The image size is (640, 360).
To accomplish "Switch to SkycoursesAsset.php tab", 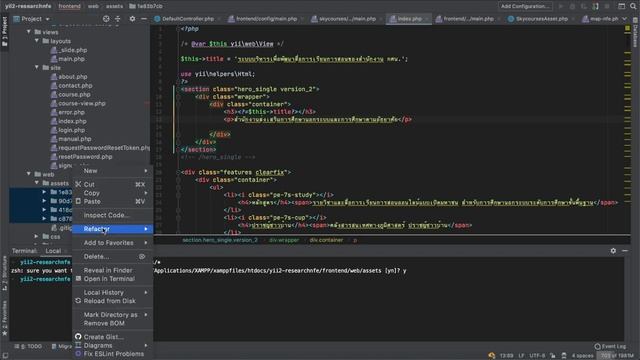I will click(x=541, y=19).
